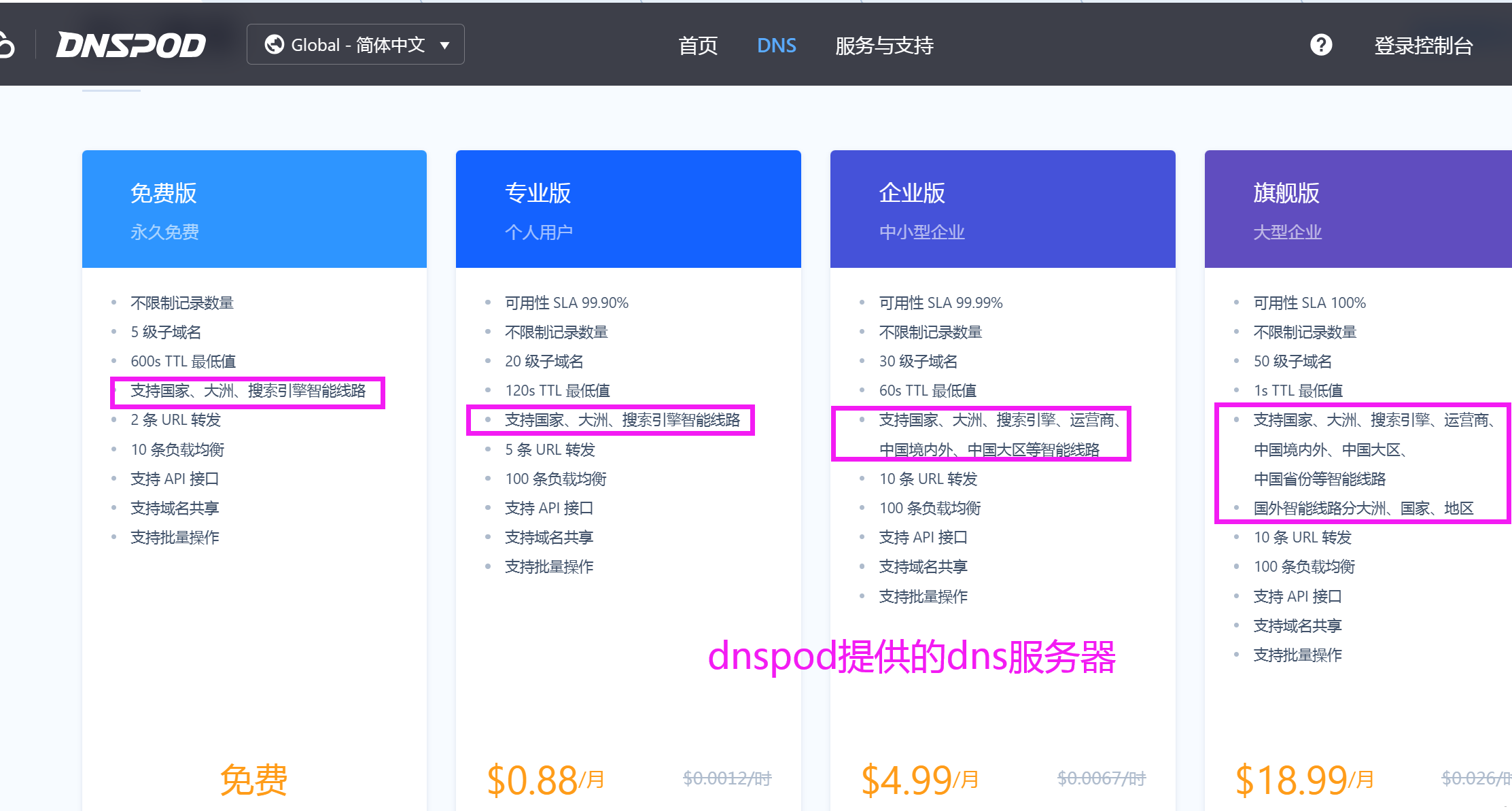Click the Tencent Cloud icon at far left

coord(5,46)
